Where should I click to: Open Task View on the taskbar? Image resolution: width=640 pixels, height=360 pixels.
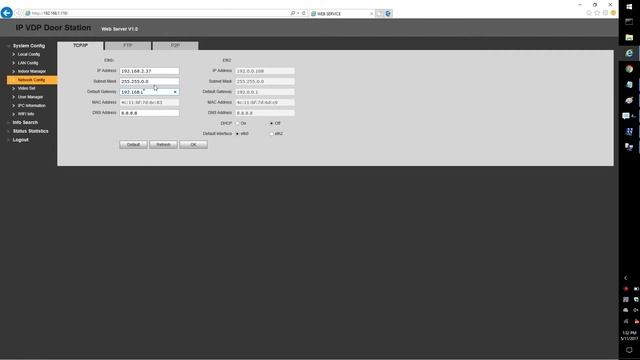[629, 22]
